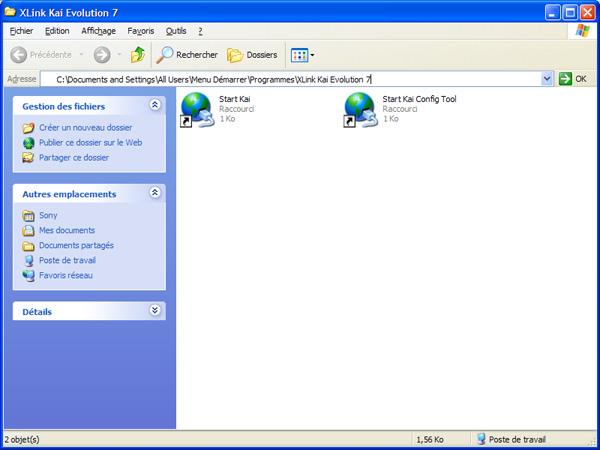Click Partager ce dossier link

[x=74, y=157]
